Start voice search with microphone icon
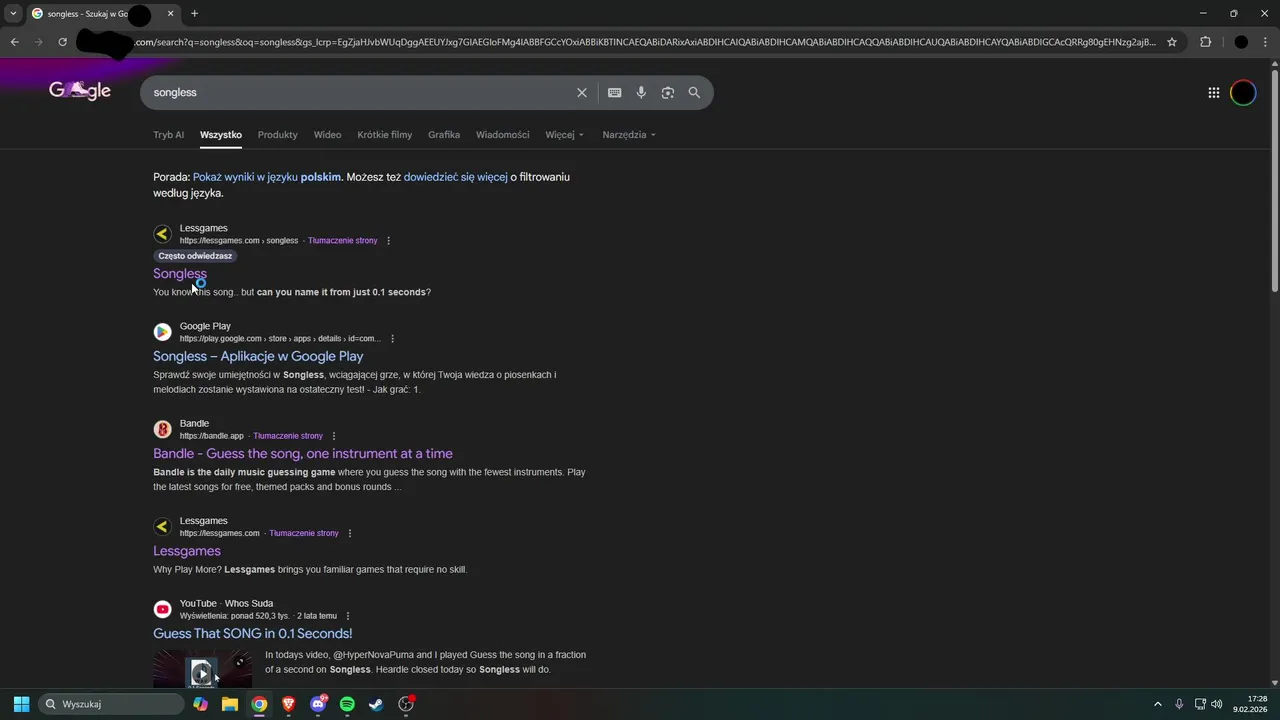This screenshot has height=720, width=1280. pos(641,92)
